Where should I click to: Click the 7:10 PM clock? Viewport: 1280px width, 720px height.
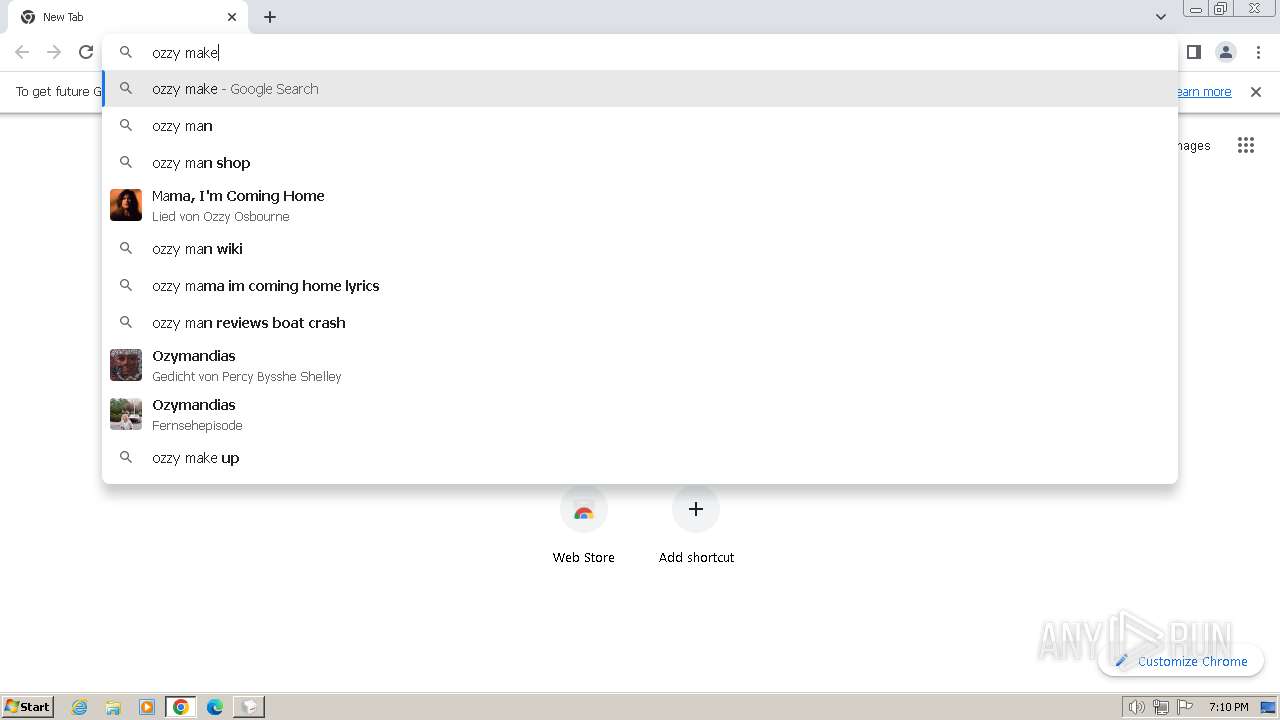pos(1229,707)
